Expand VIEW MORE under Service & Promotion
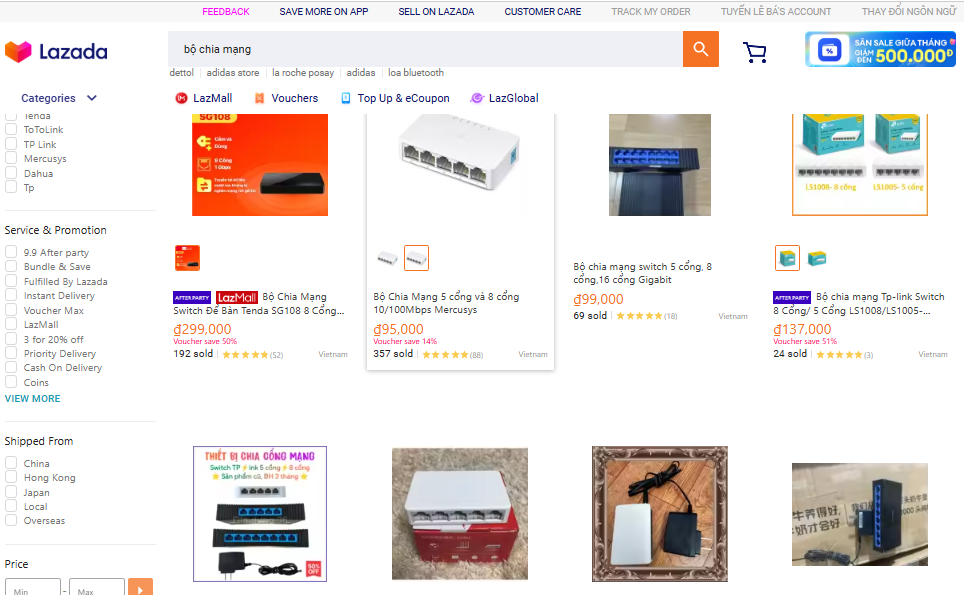The image size is (964, 595). coord(33,398)
